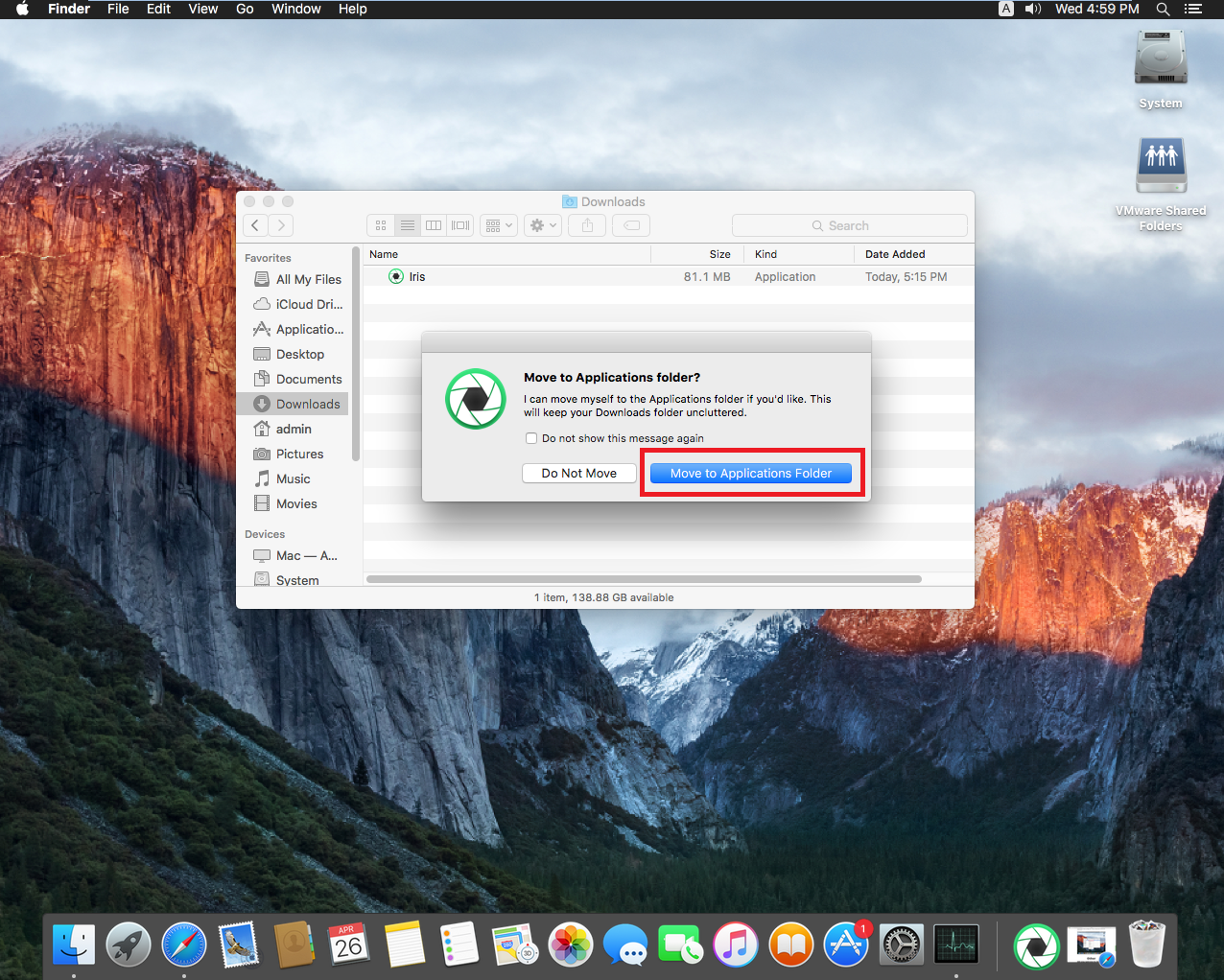Open the File menu

tap(118, 9)
